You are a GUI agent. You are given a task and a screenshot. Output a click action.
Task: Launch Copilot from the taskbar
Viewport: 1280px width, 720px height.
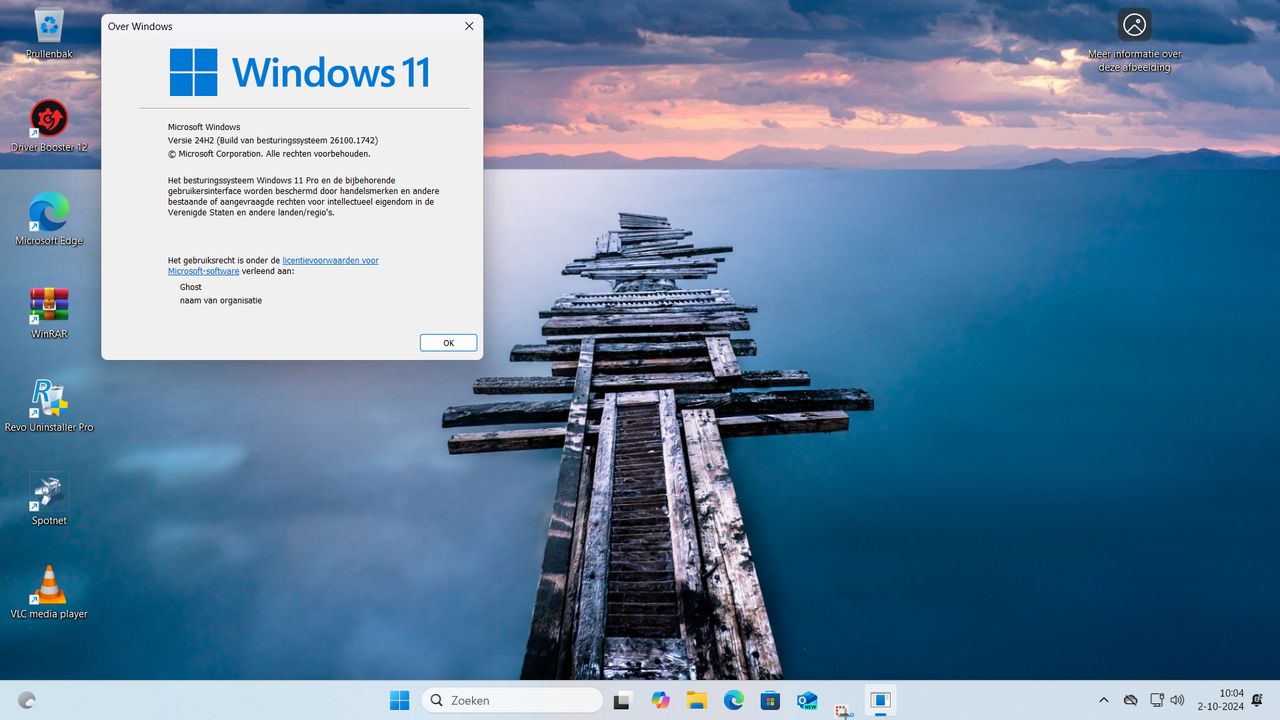tap(660, 700)
